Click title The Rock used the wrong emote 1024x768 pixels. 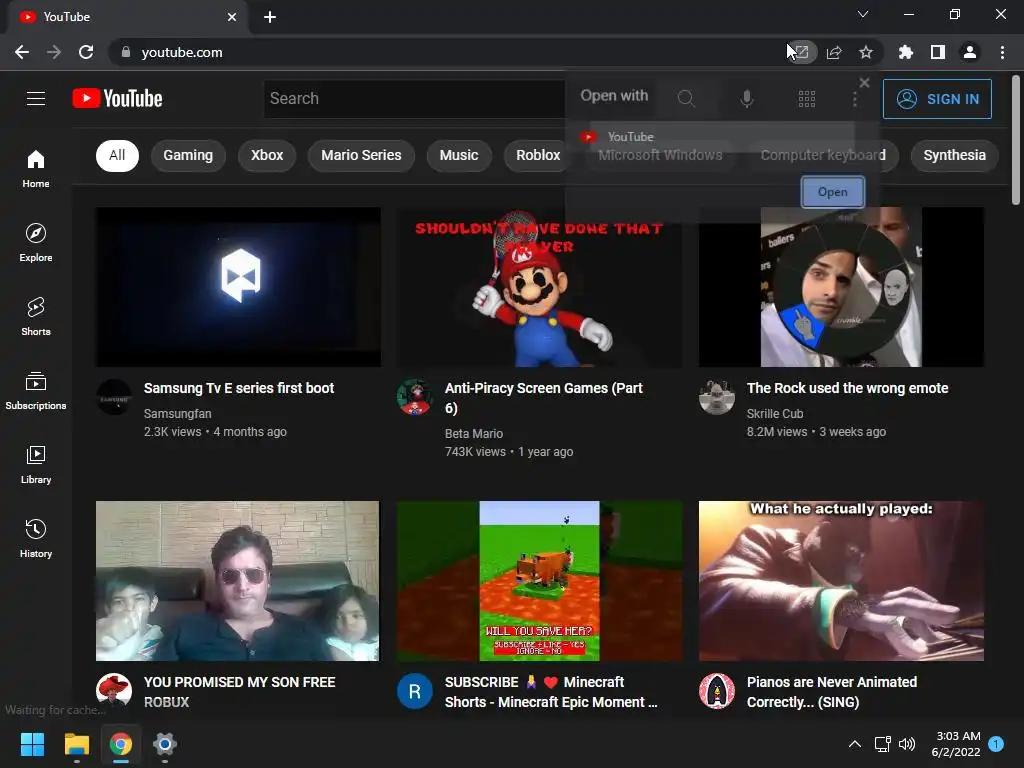(x=848, y=388)
